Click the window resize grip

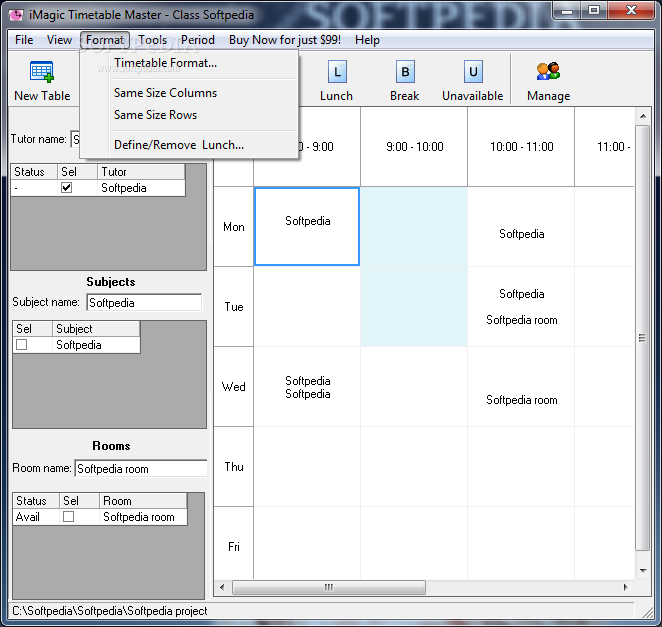[647, 612]
